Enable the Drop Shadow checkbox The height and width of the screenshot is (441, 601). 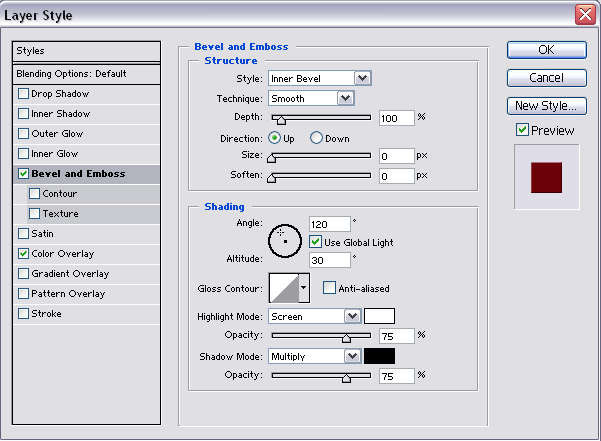click(23, 94)
